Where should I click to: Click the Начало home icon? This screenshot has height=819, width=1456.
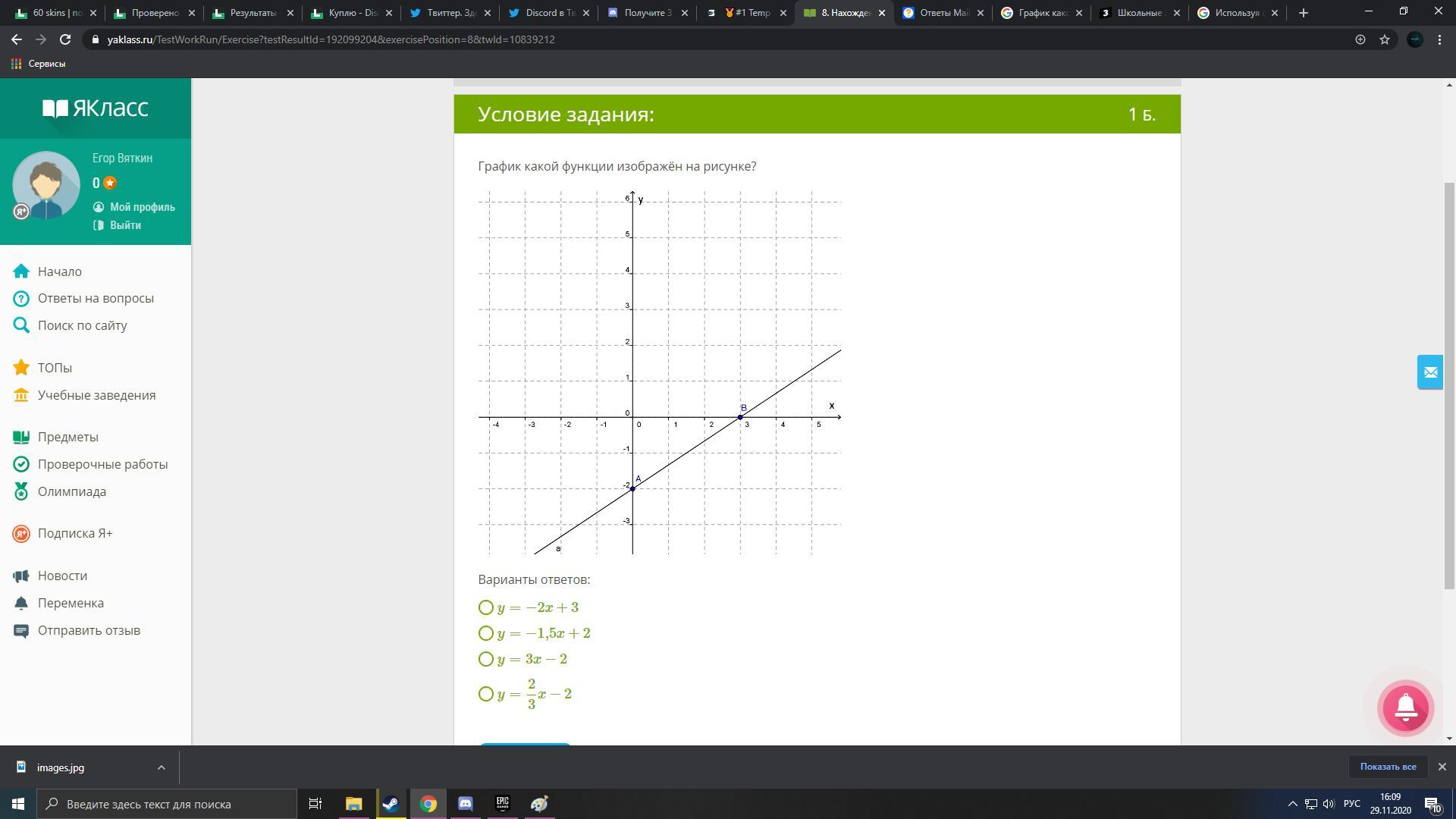(x=21, y=271)
